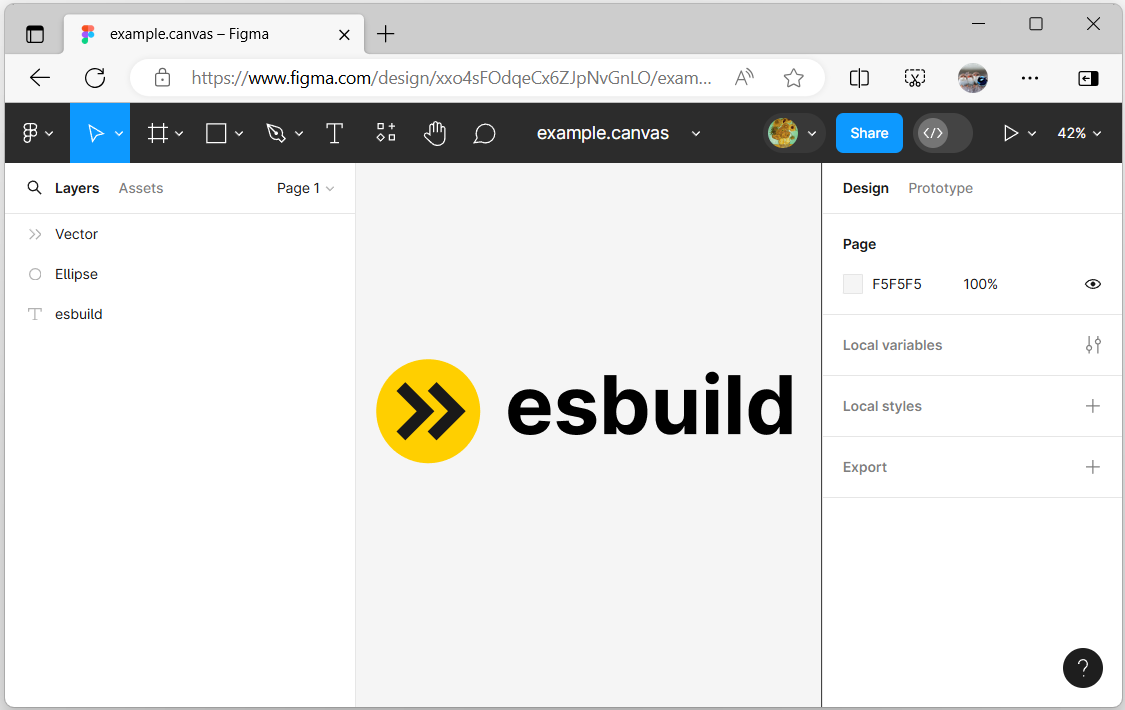The image size is (1125, 710).
Task: Select the example.canvas – Figma tab
Action: 214,34
